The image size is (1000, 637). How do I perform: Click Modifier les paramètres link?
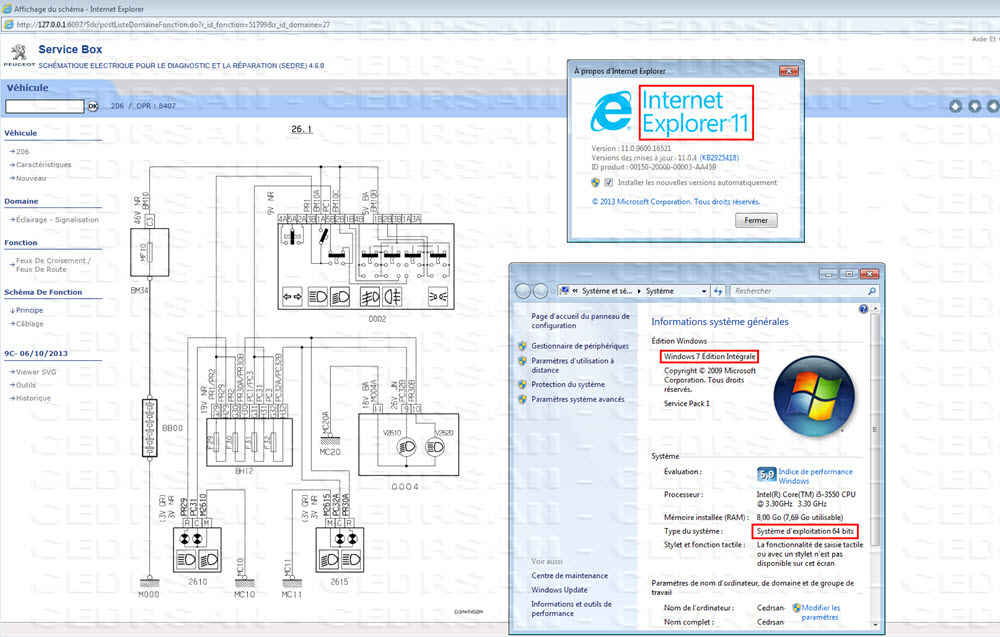coord(821,613)
